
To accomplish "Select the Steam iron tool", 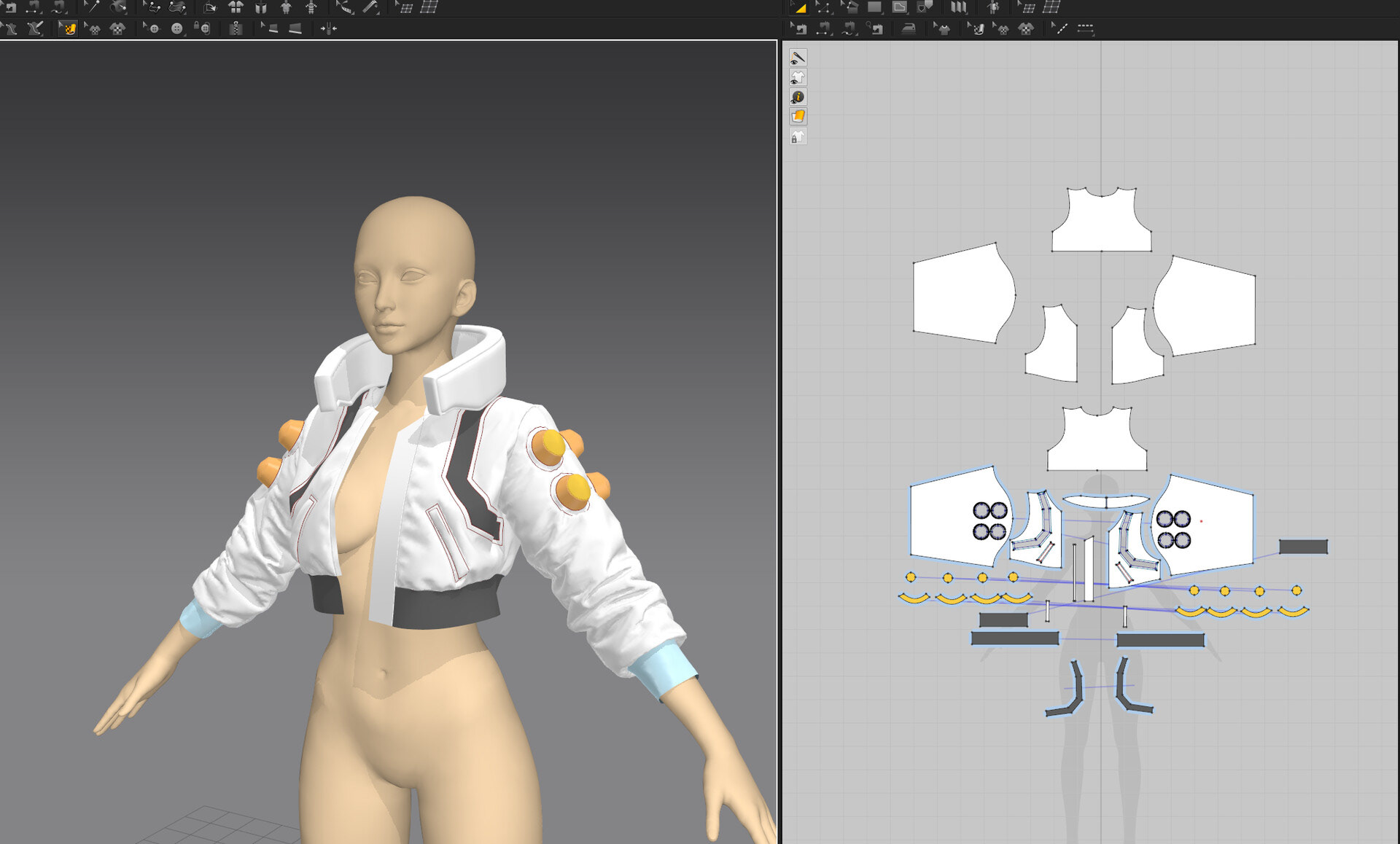I will [x=909, y=28].
